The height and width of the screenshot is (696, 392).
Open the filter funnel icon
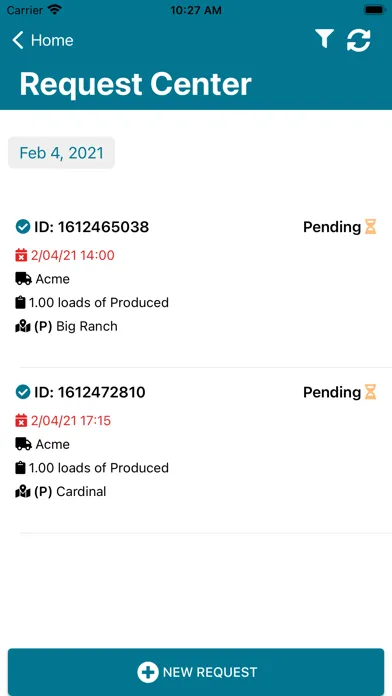point(325,39)
